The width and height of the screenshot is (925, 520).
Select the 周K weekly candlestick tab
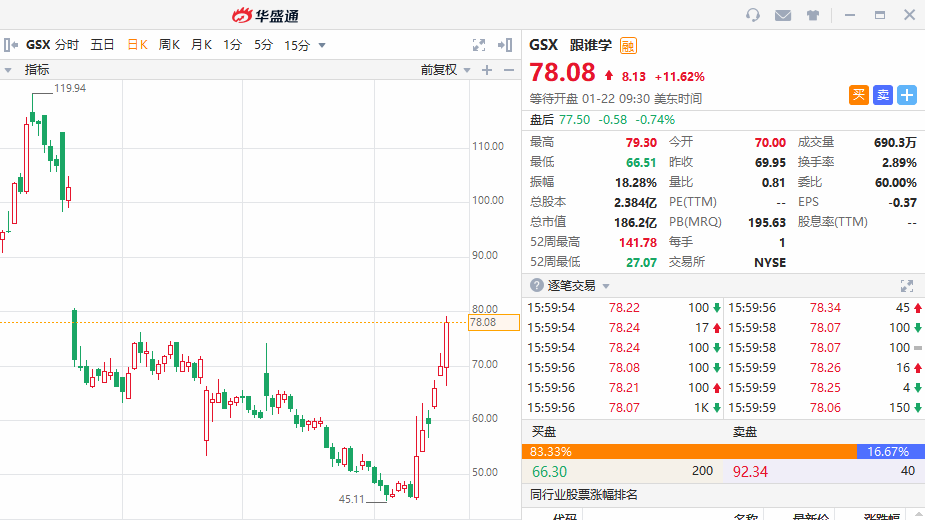pos(169,45)
